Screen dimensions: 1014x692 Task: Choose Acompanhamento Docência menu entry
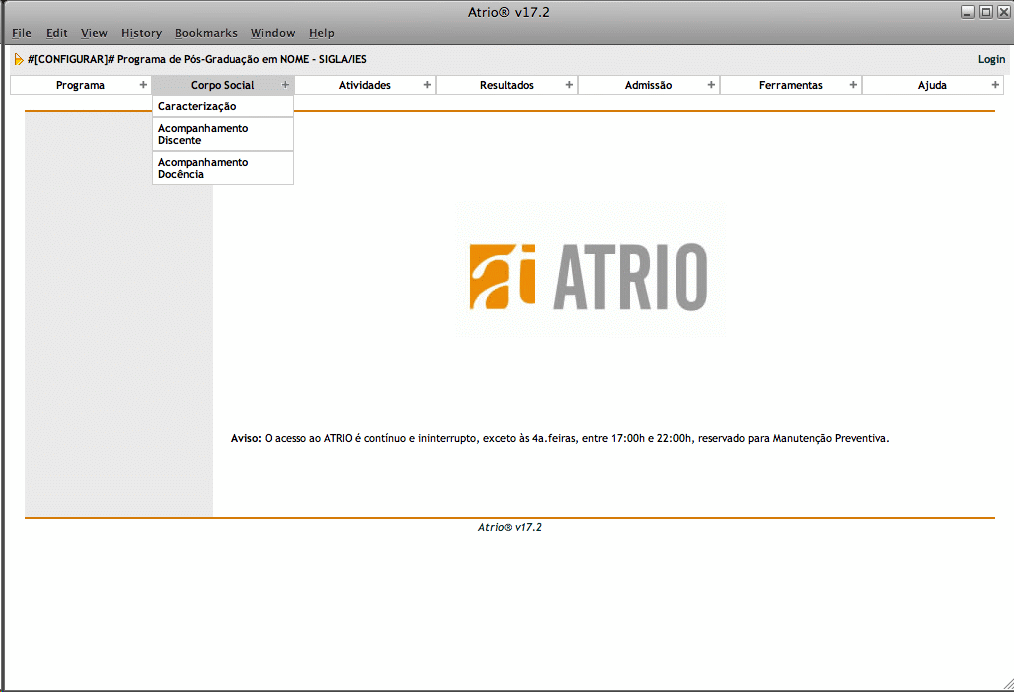coord(203,168)
